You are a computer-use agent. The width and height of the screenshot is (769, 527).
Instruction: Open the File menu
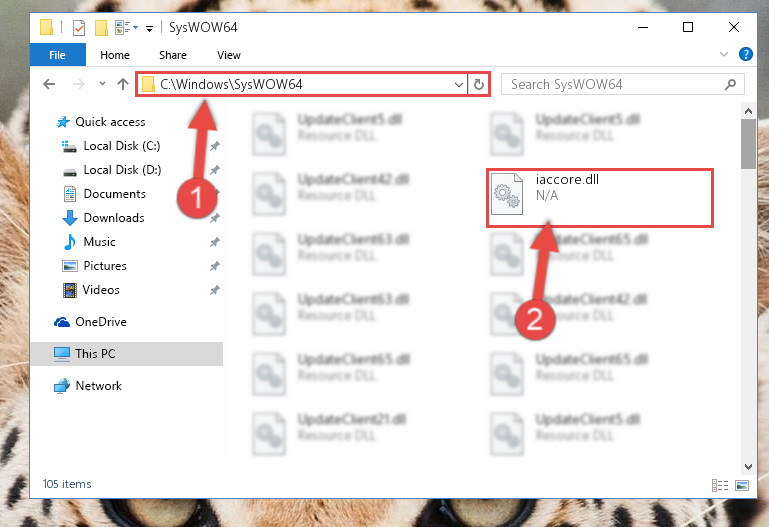click(x=57, y=55)
